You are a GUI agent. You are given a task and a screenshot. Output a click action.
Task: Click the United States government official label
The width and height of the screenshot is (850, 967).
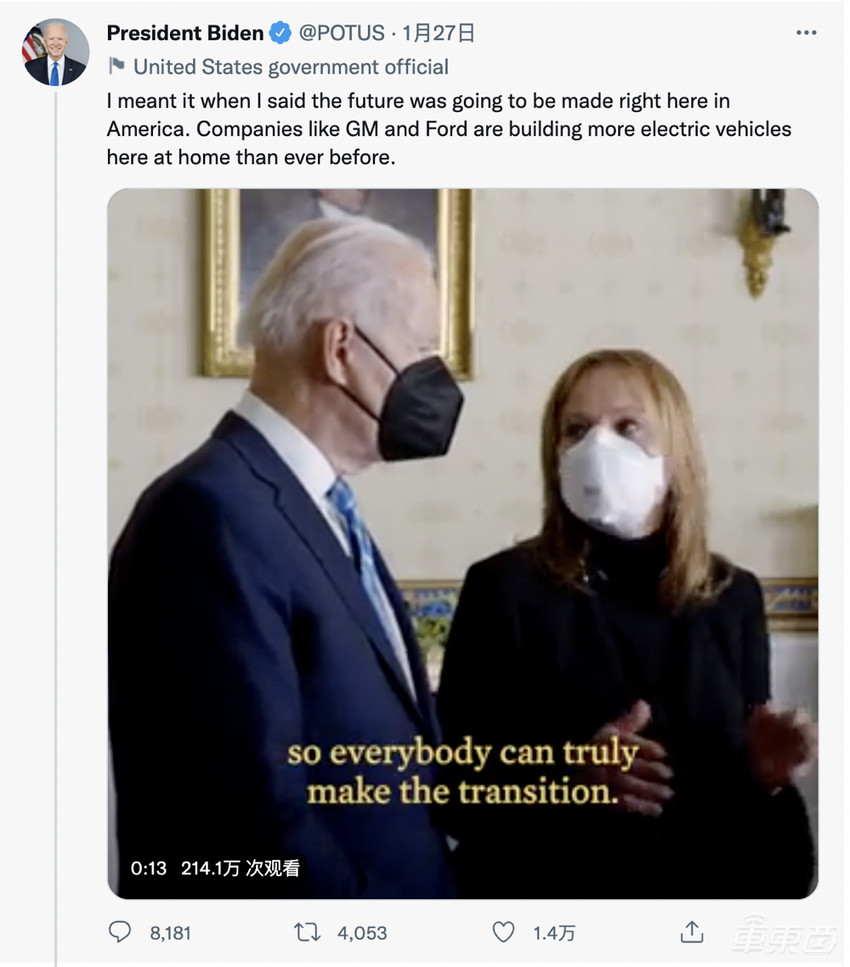291,67
